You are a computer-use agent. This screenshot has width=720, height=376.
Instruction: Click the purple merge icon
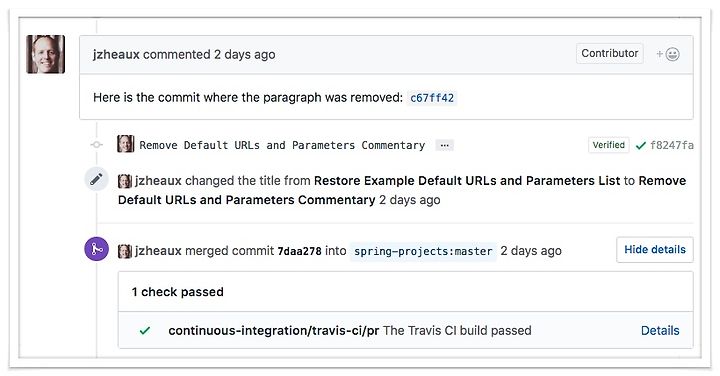pyautogui.click(x=96, y=249)
